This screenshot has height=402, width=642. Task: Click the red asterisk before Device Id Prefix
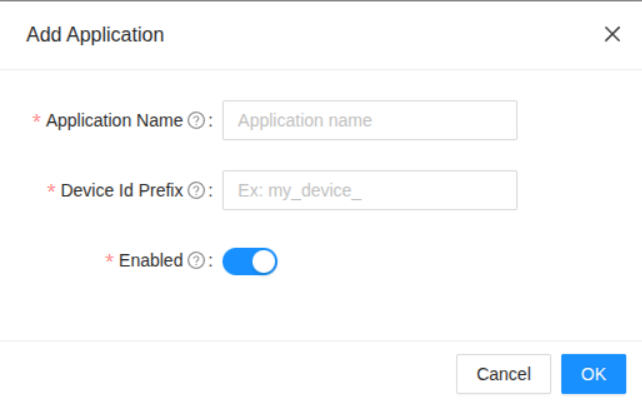tap(52, 192)
